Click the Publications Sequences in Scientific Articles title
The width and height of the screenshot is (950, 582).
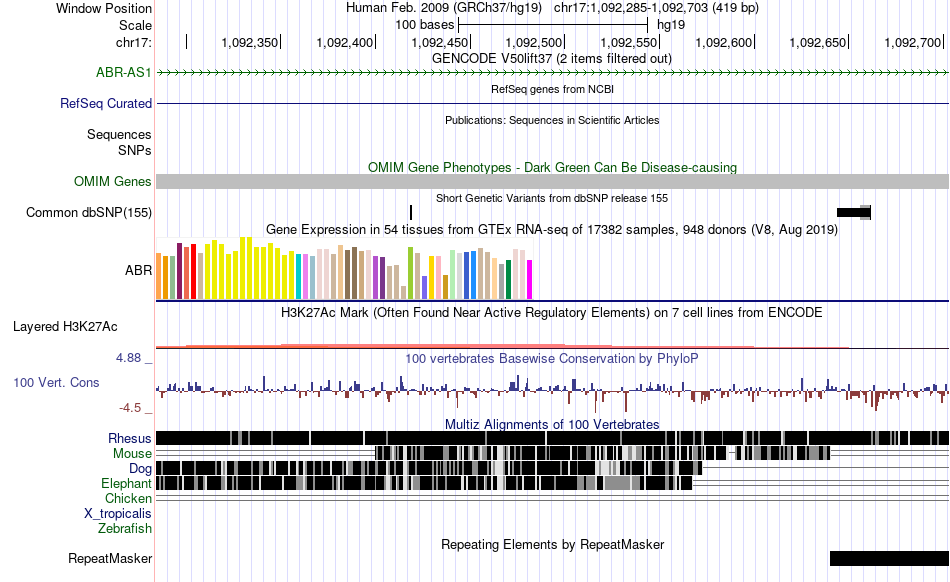click(552, 121)
